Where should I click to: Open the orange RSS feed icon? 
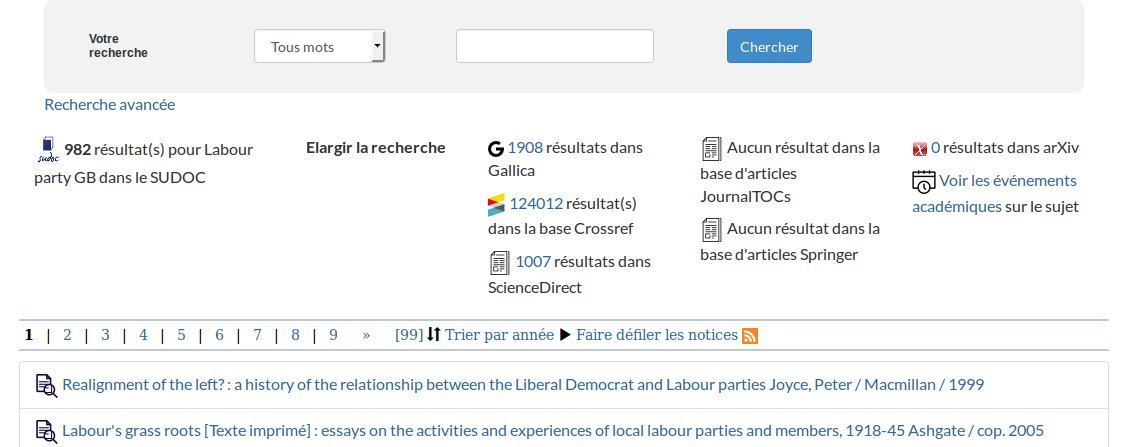(750, 336)
